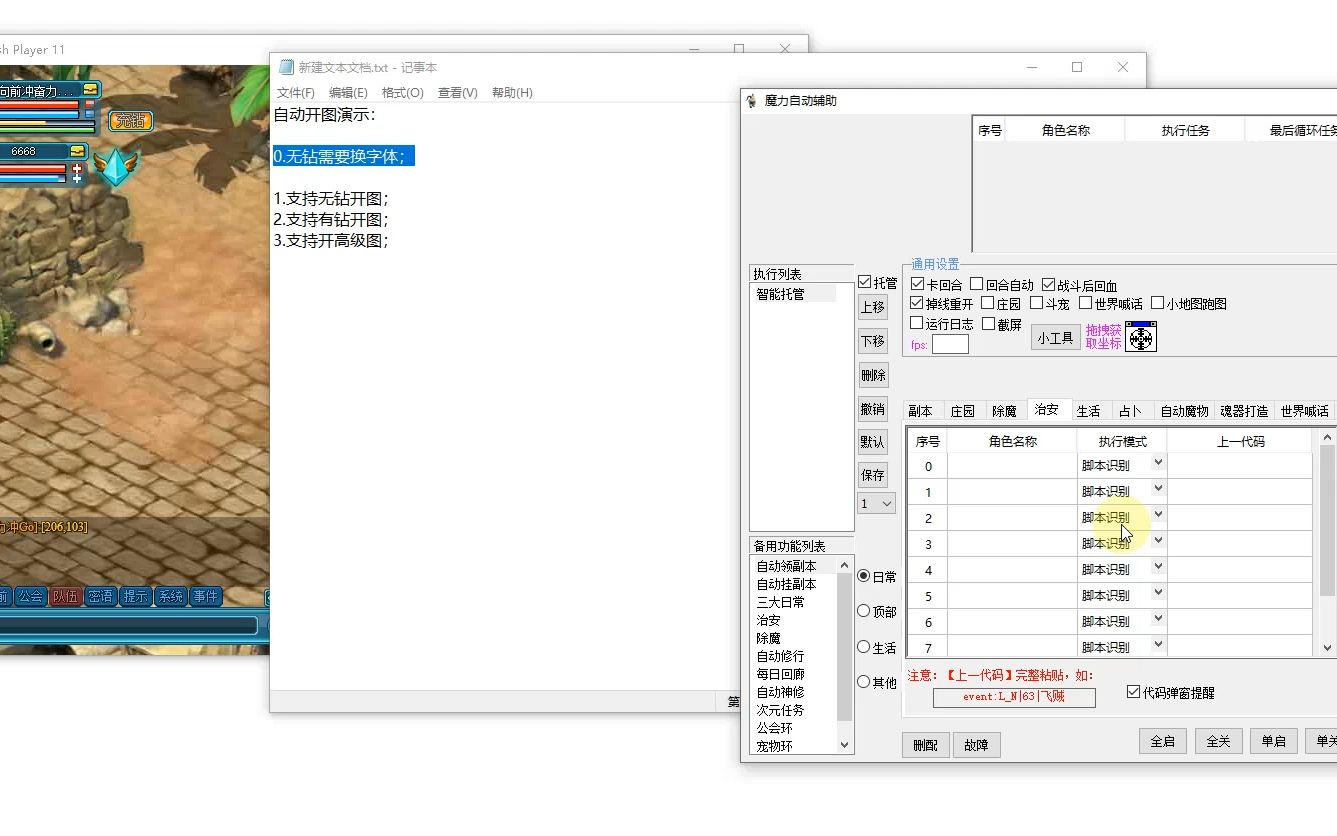The height and width of the screenshot is (836, 1337).
Task: Open Notepad 查看(V) menu
Action: pos(458,92)
